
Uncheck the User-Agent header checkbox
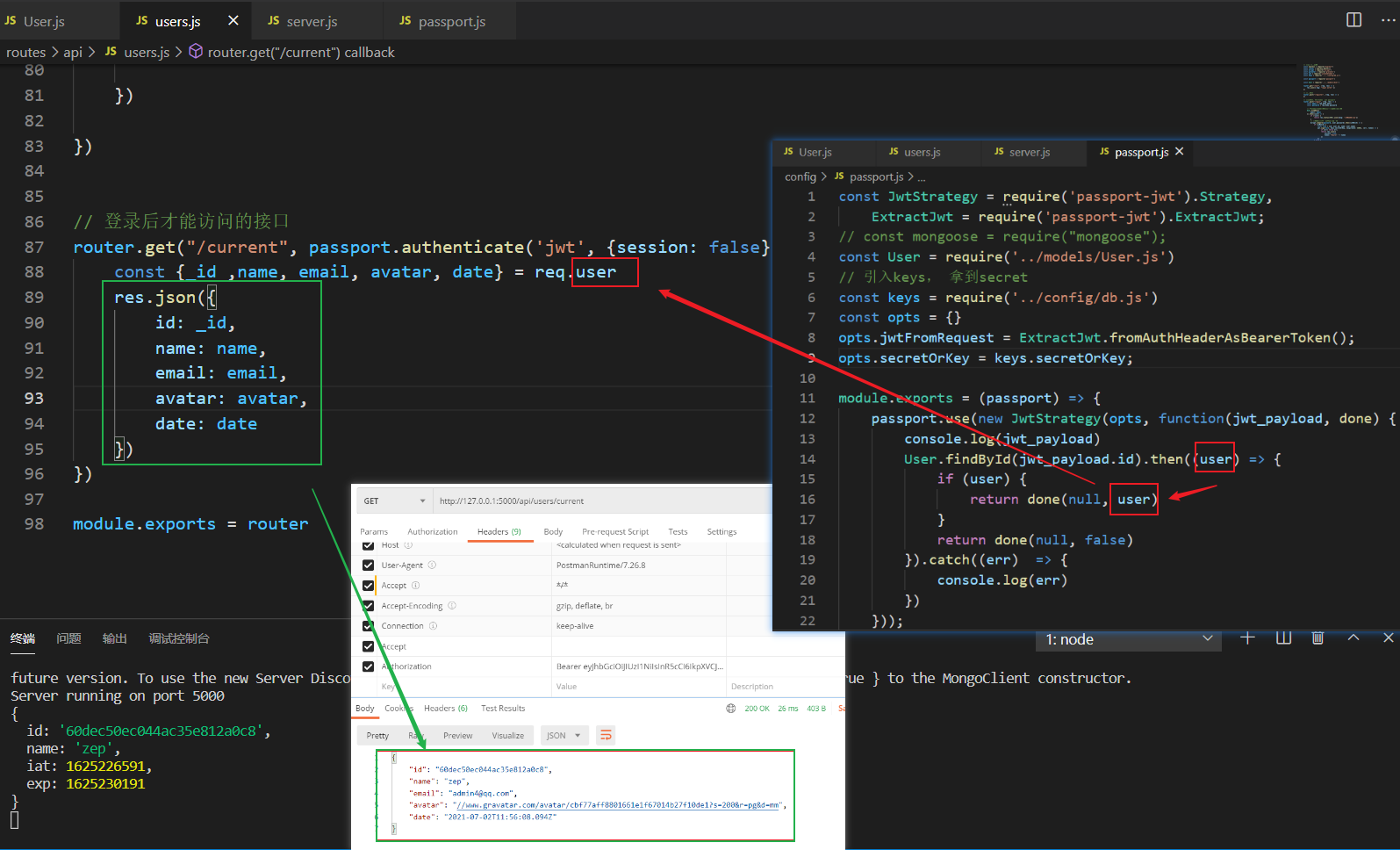[x=368, y=565]
